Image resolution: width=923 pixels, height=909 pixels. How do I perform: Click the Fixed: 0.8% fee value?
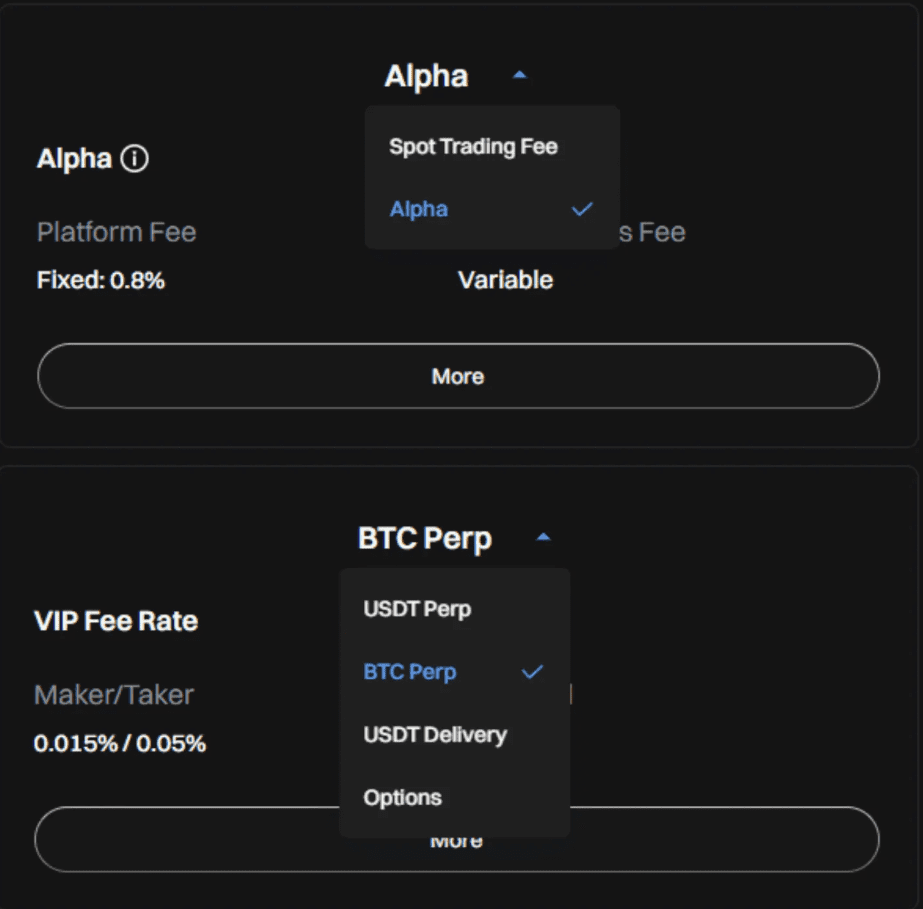100,281
